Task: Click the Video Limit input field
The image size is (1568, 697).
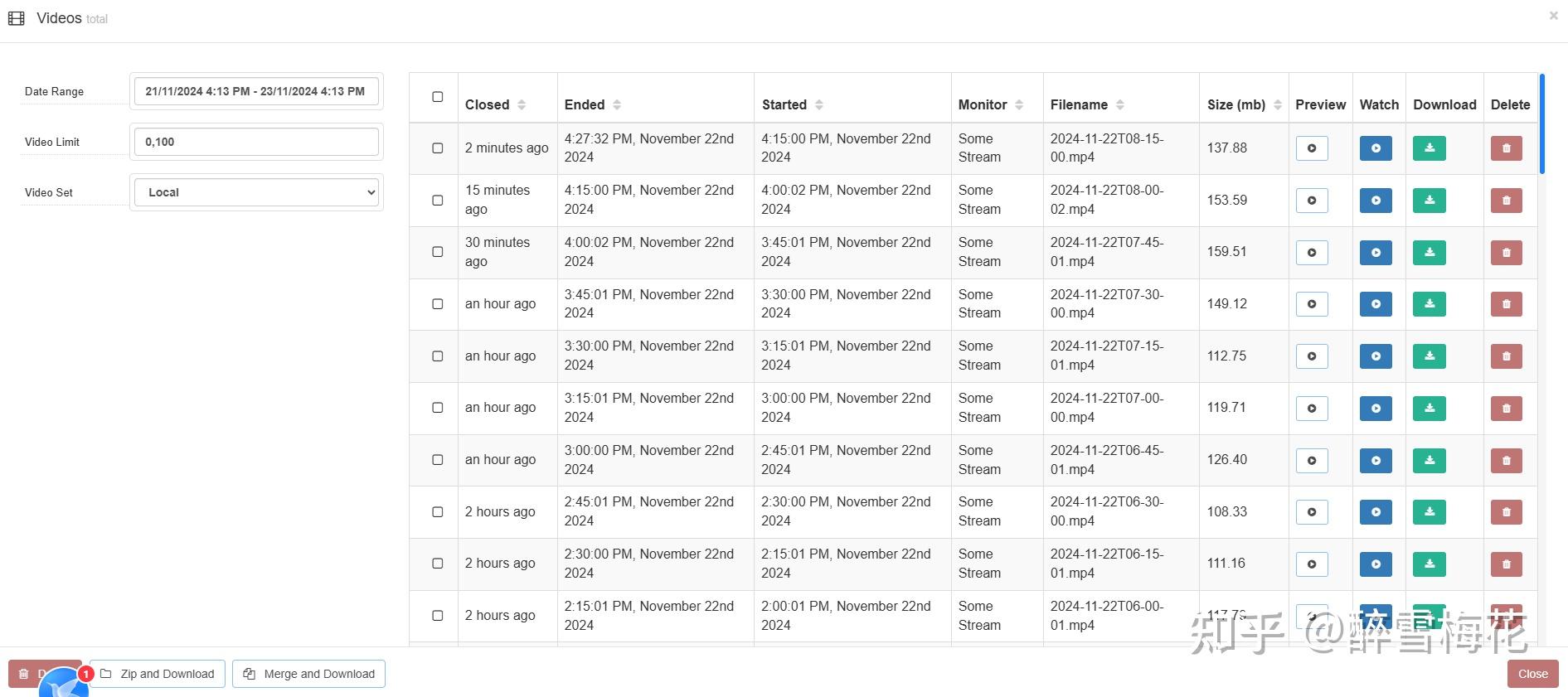Action: (x=256, y=142)
